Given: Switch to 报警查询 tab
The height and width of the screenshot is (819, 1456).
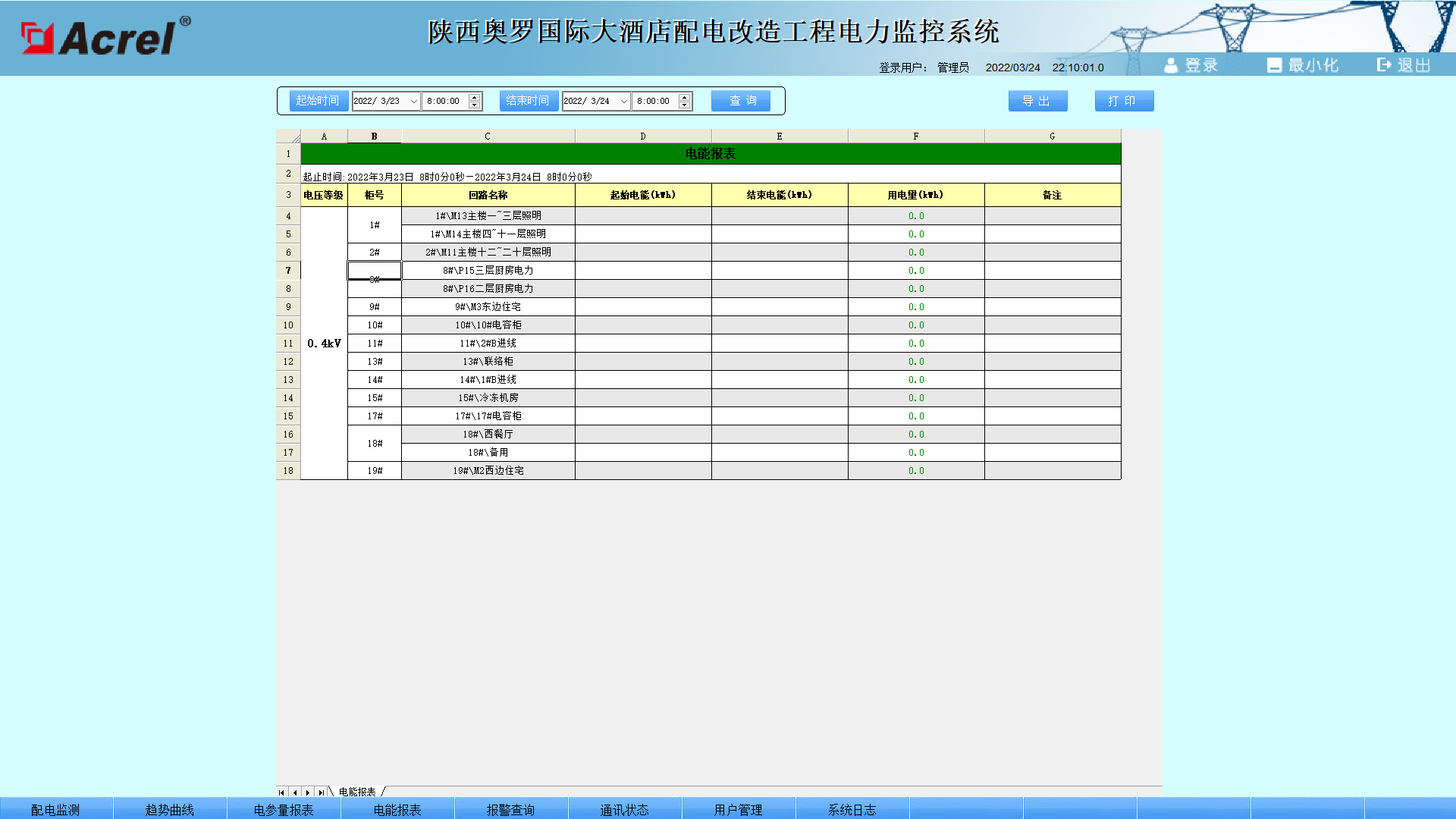Looking at the screenshot, I should [x=511, y=809].
